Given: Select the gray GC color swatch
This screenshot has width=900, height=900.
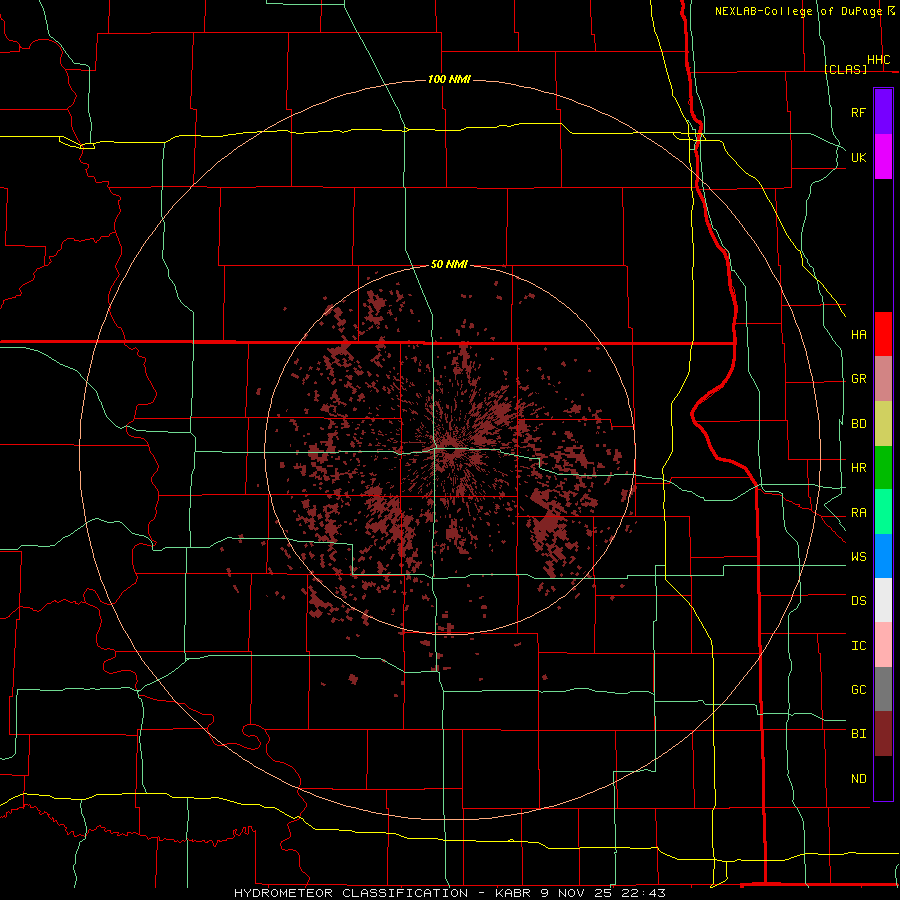Looking at the screenshot, I should pyautogui.click(x=883, y=689).
